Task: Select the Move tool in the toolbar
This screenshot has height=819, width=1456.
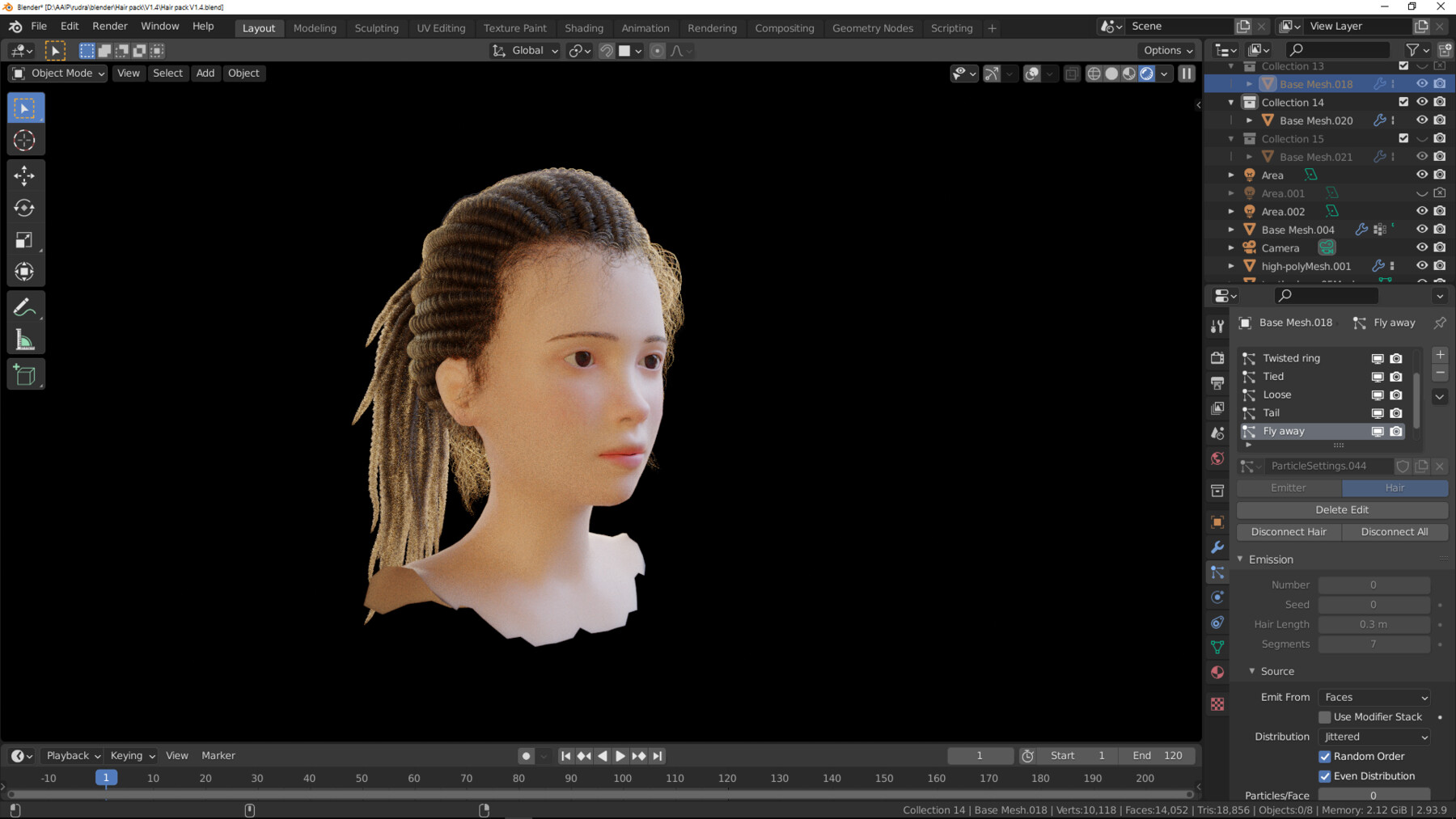Action: tap(25, 175)
